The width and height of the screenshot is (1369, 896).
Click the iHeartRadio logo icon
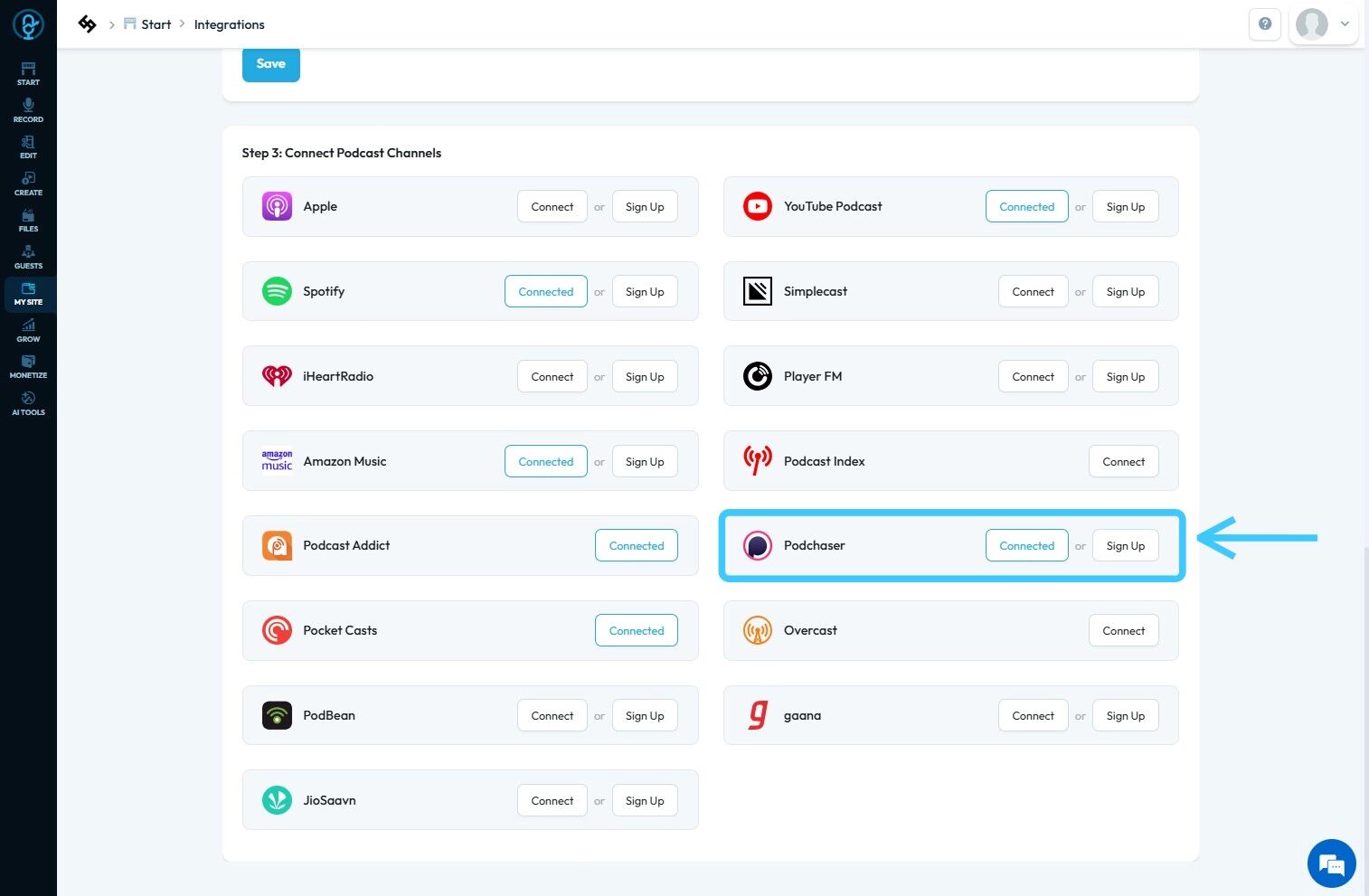click(277, 376)
